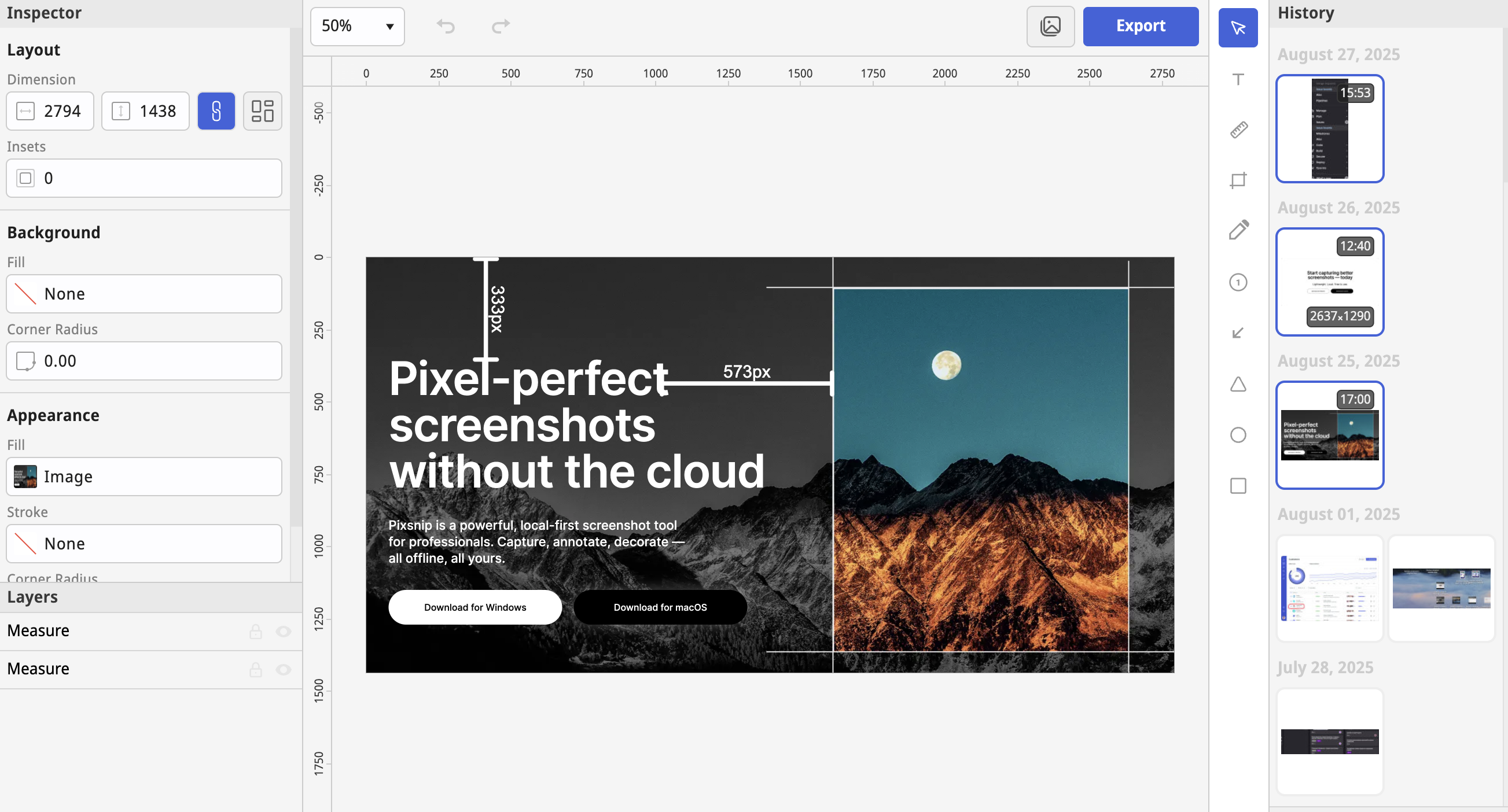Hide the first Measure layer
Screen dimensions: 1508x812
click(x=284, y=631)
